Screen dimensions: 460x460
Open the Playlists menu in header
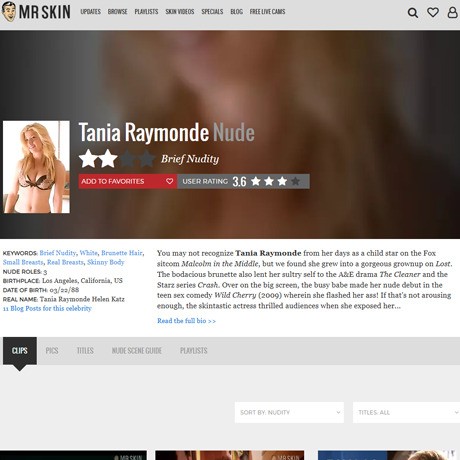click(x=146, y=12)
